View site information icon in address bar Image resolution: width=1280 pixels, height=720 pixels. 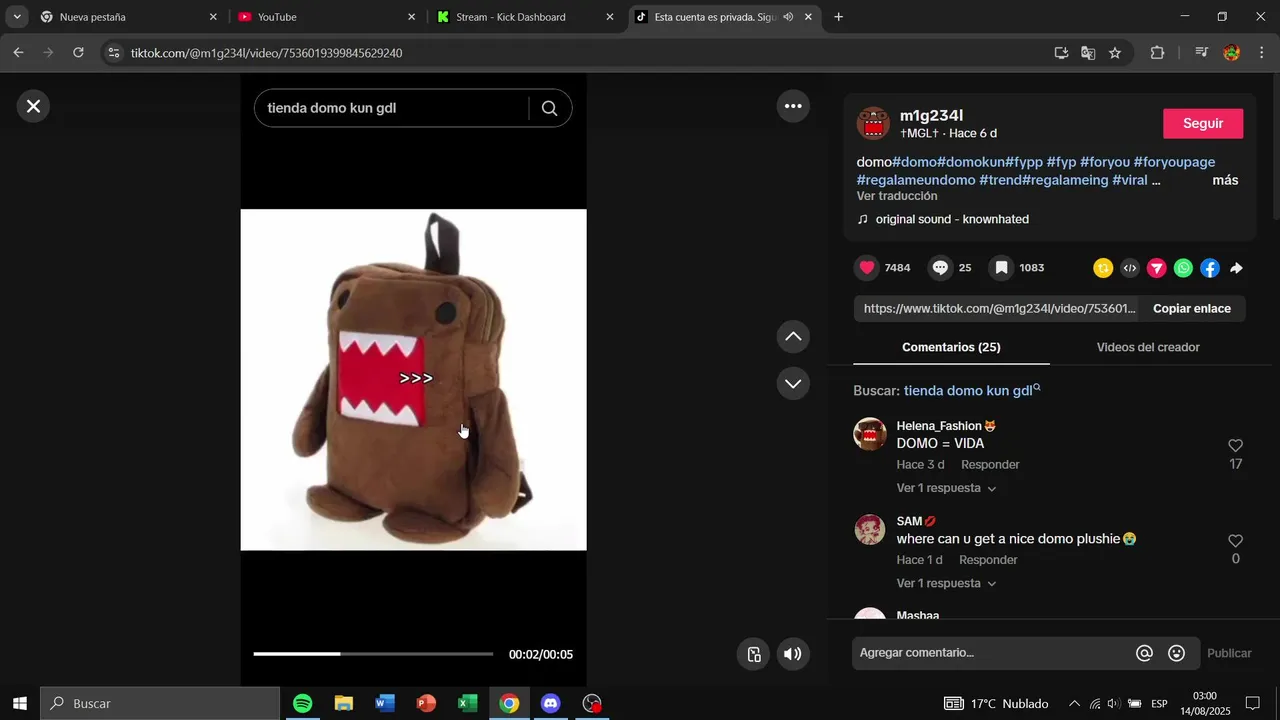[x=113, y=53]
